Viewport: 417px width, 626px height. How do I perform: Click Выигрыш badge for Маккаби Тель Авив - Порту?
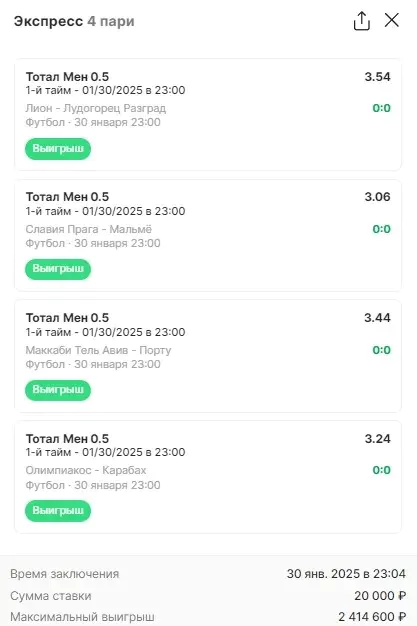point(58,390)
